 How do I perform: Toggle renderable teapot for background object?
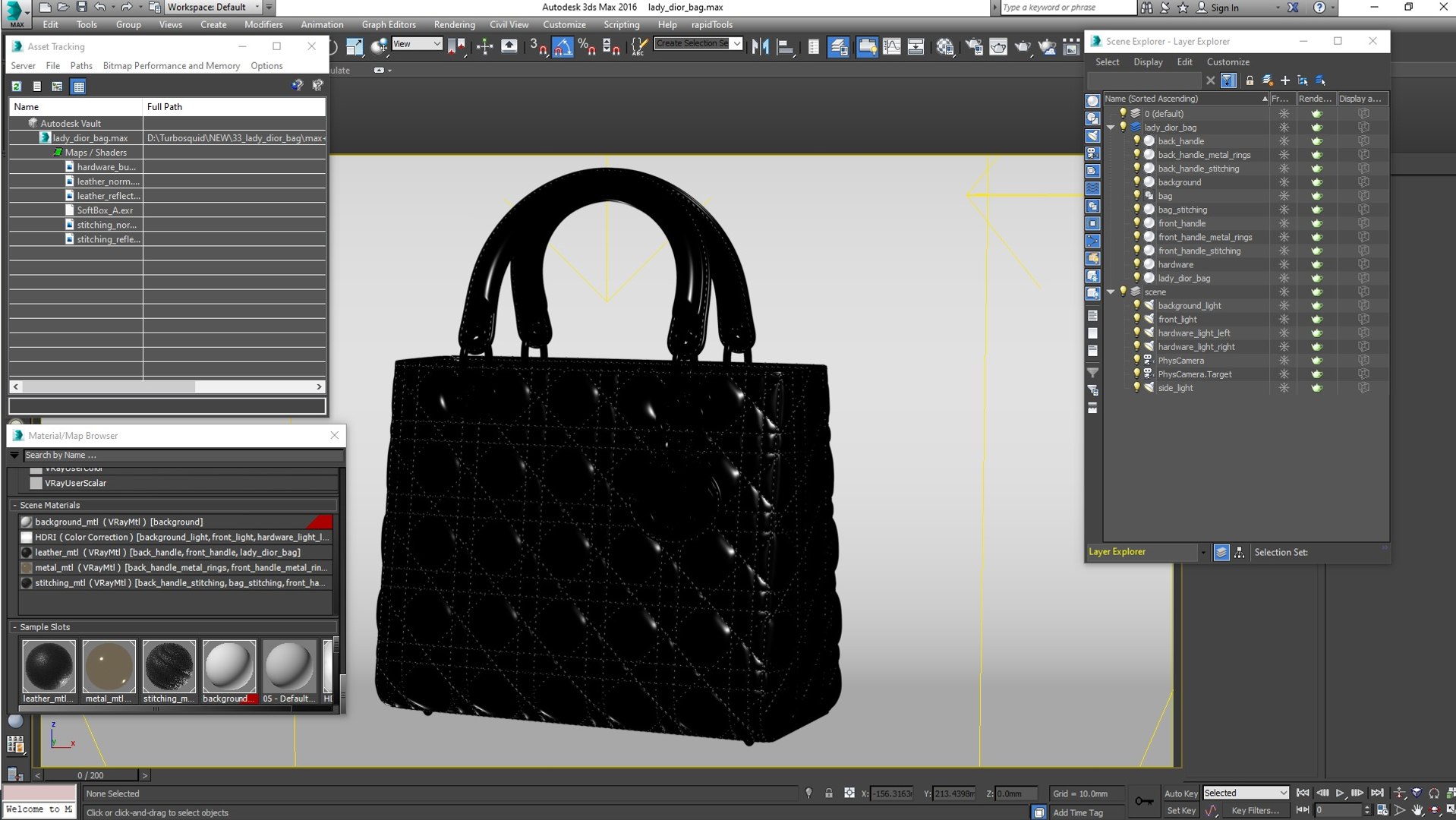(1316, 182)
